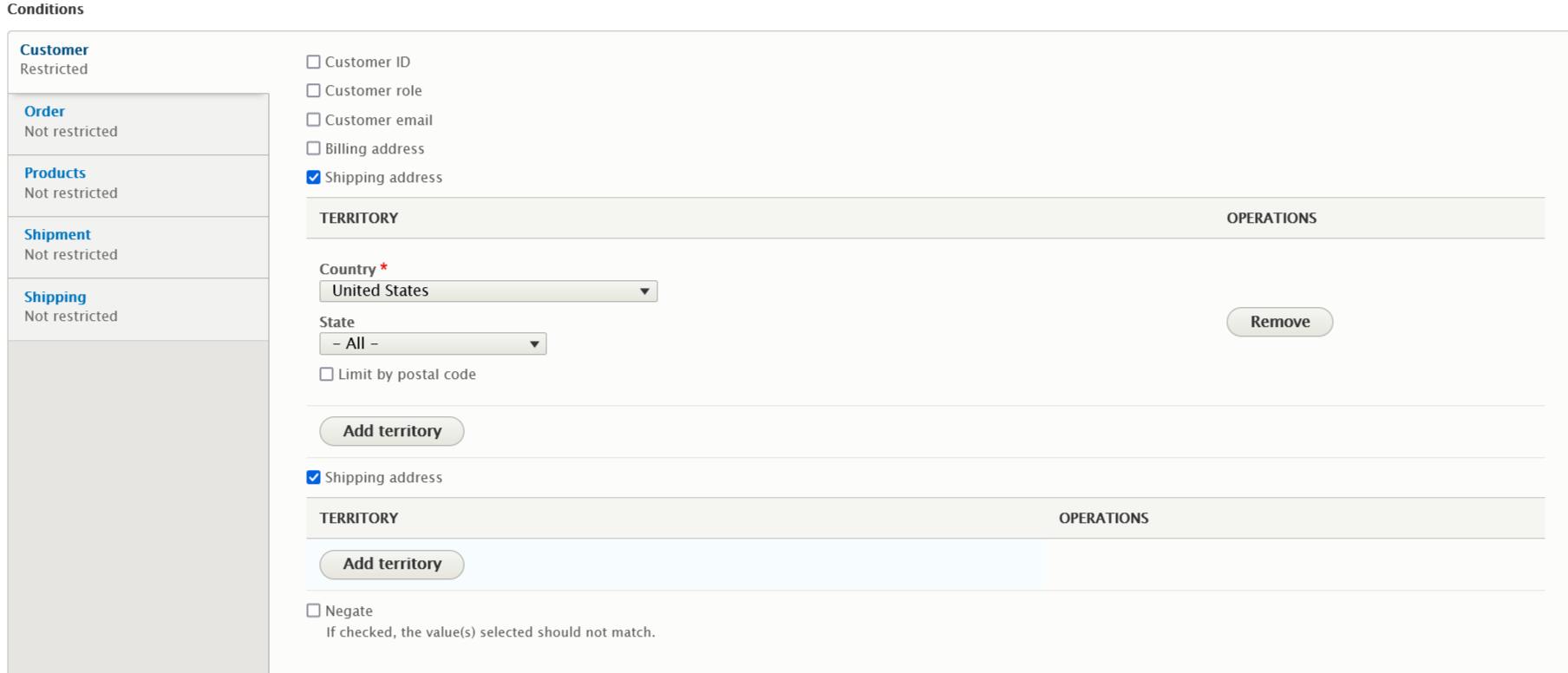Click the Negate option label
This screenshot has height=673, width=1568.
click(x=349, y=611)
